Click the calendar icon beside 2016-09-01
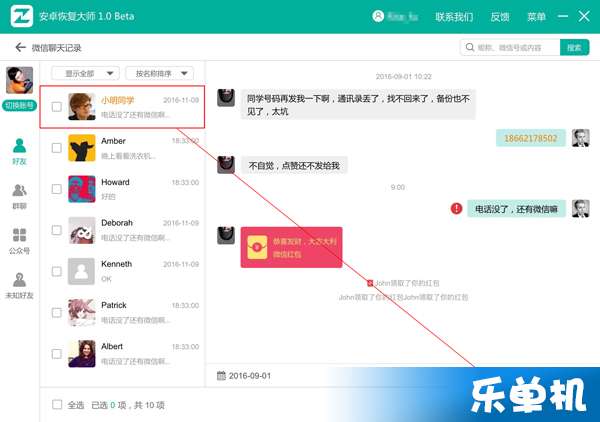The height and width of the screenshot is (422, 600). click(x=221, y=375)
